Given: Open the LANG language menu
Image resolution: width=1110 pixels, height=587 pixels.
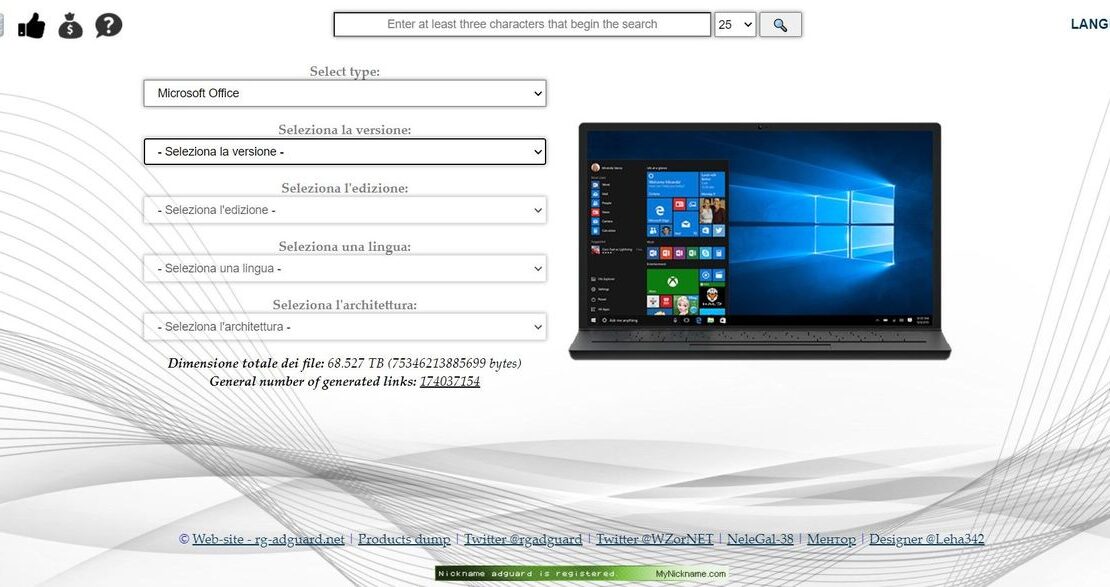Looking at the screenshot, I should pyautogui.click(x=1090, y=24).
